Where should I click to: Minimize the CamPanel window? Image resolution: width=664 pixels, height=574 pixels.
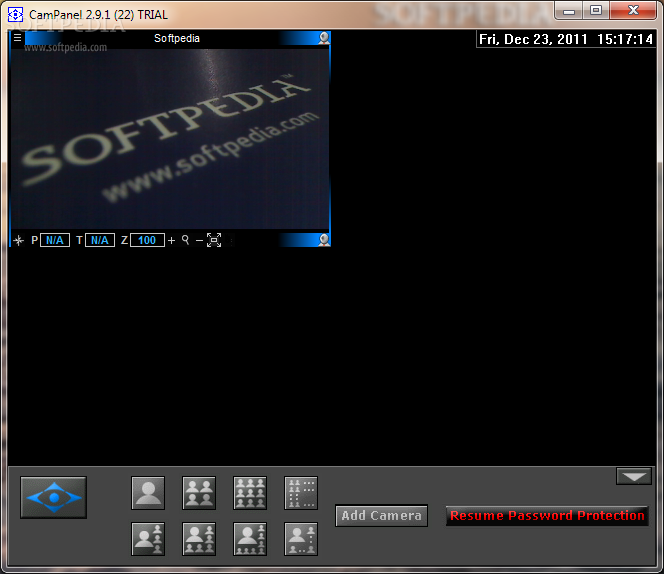tap(569, 11)
